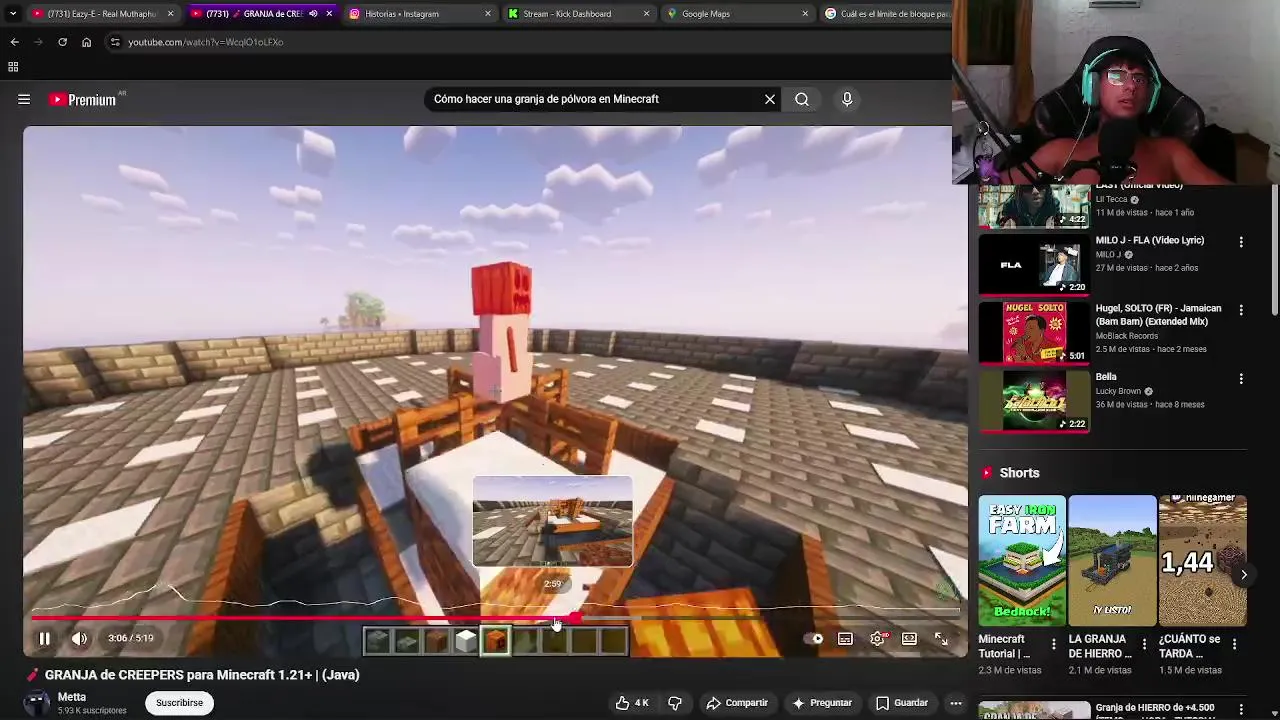The height and width of the screenshot is (720, 1280).
Task: Expand the tab search dropdown arrow
Action: 12,14
